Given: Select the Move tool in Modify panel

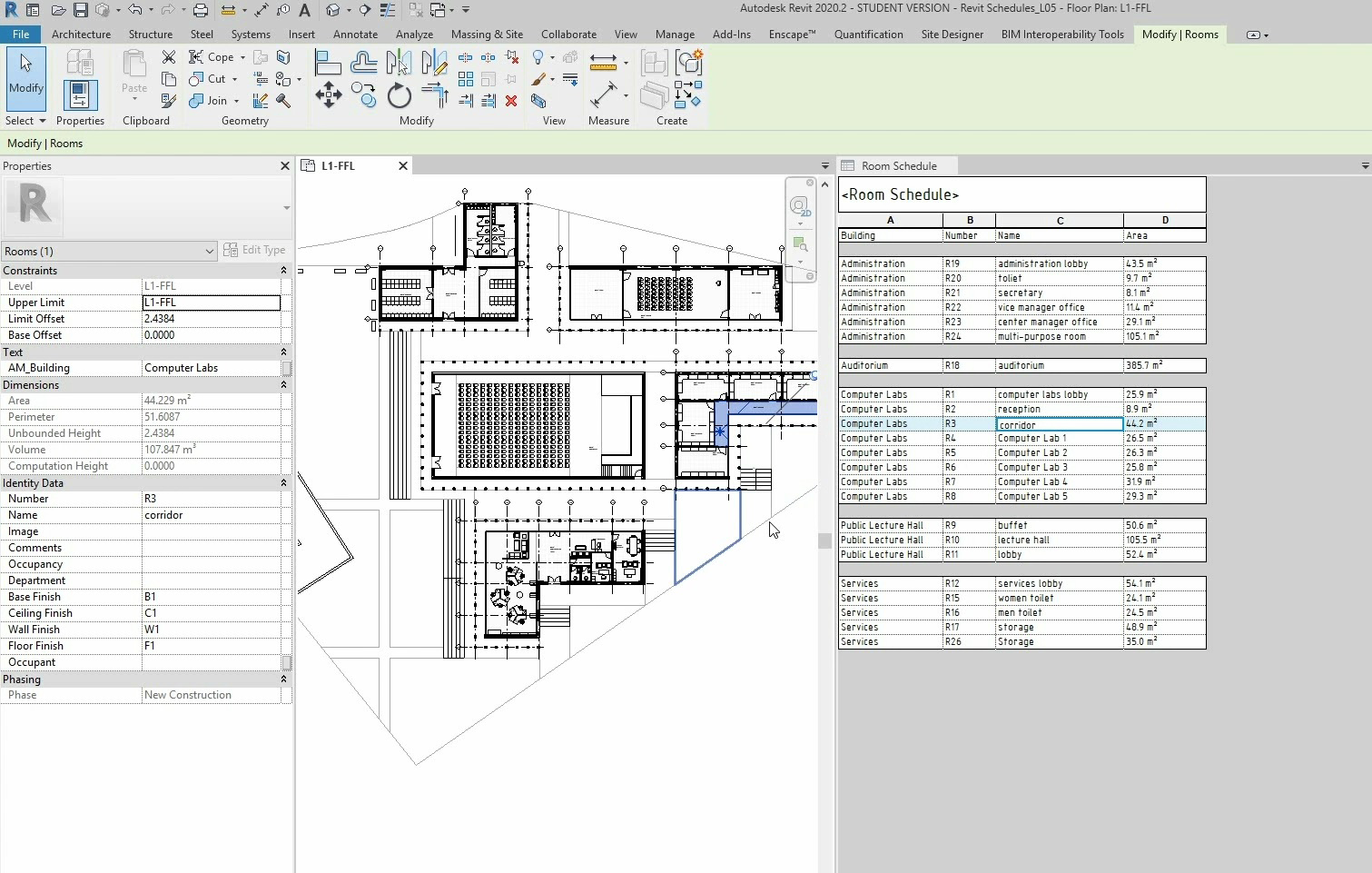Looking at the screenshot, I should tap(328, 95).
